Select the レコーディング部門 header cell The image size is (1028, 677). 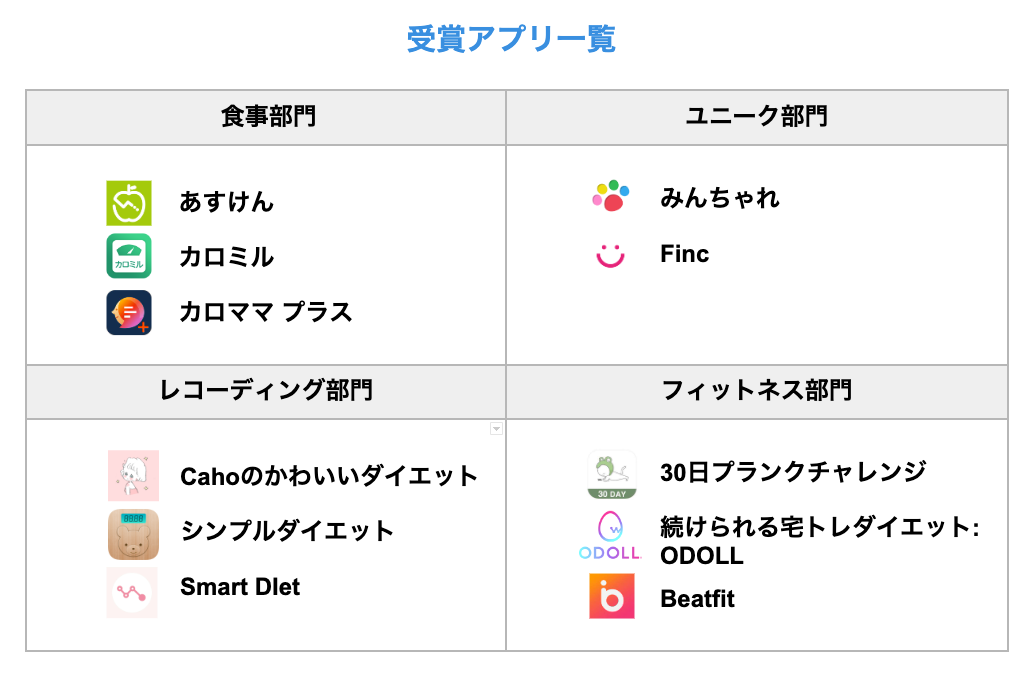click(266, 391)
